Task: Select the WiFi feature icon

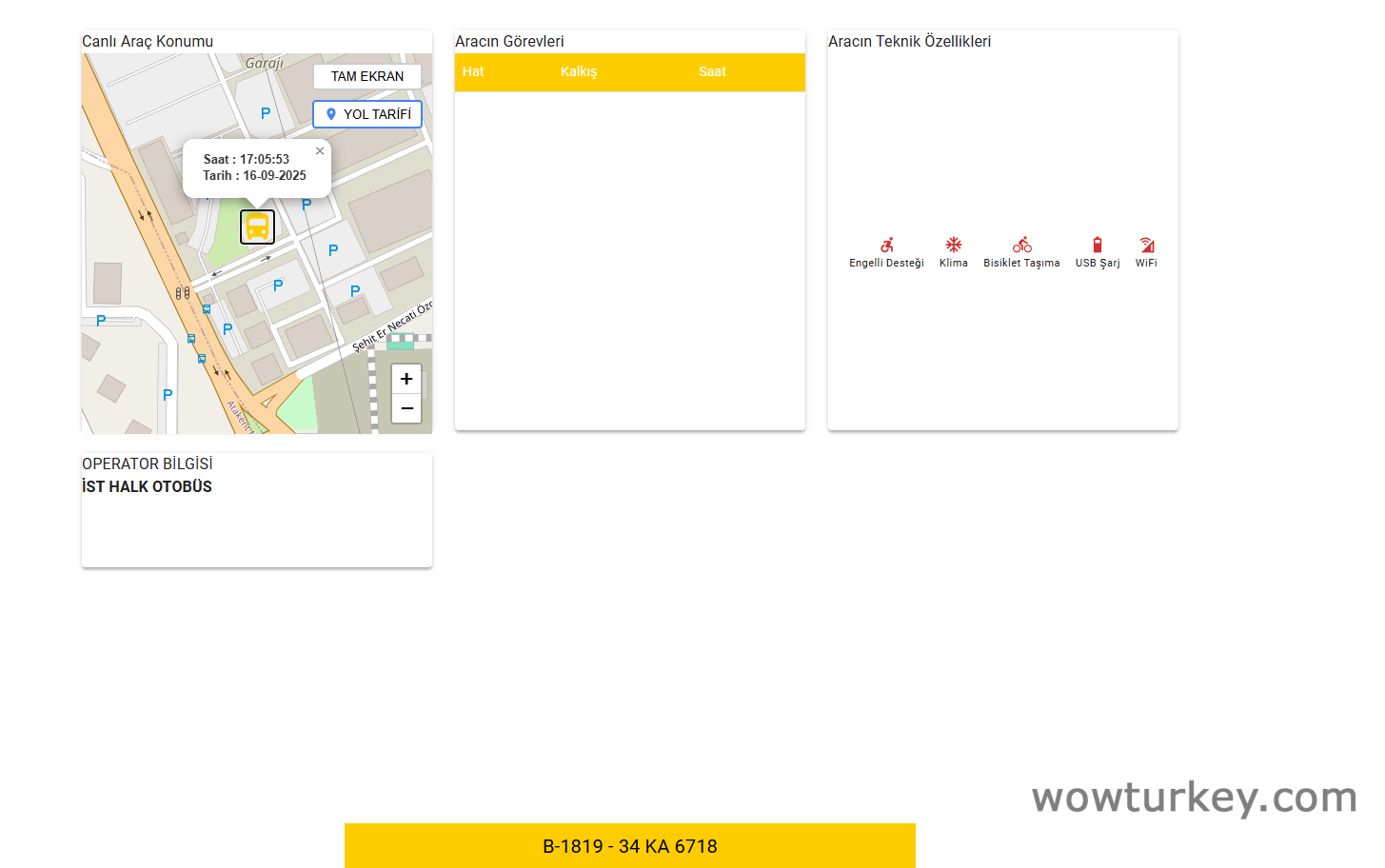Action: (1146, 245)
